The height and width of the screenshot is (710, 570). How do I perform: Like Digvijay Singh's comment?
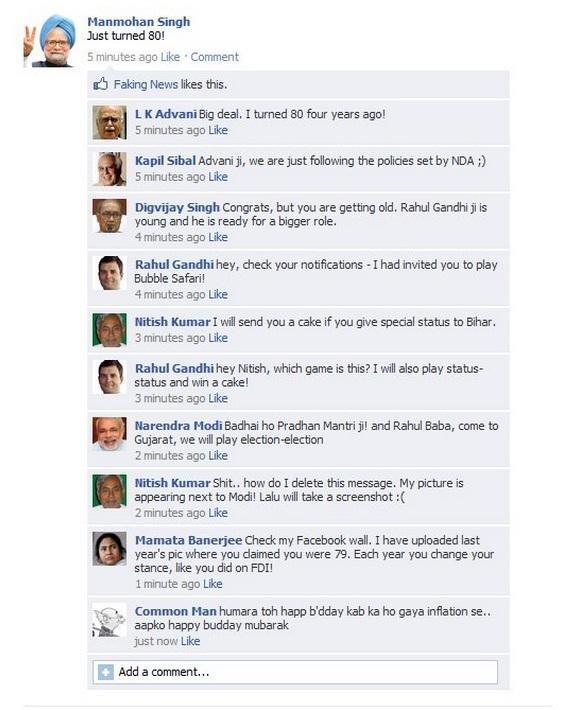coord(218,237)
